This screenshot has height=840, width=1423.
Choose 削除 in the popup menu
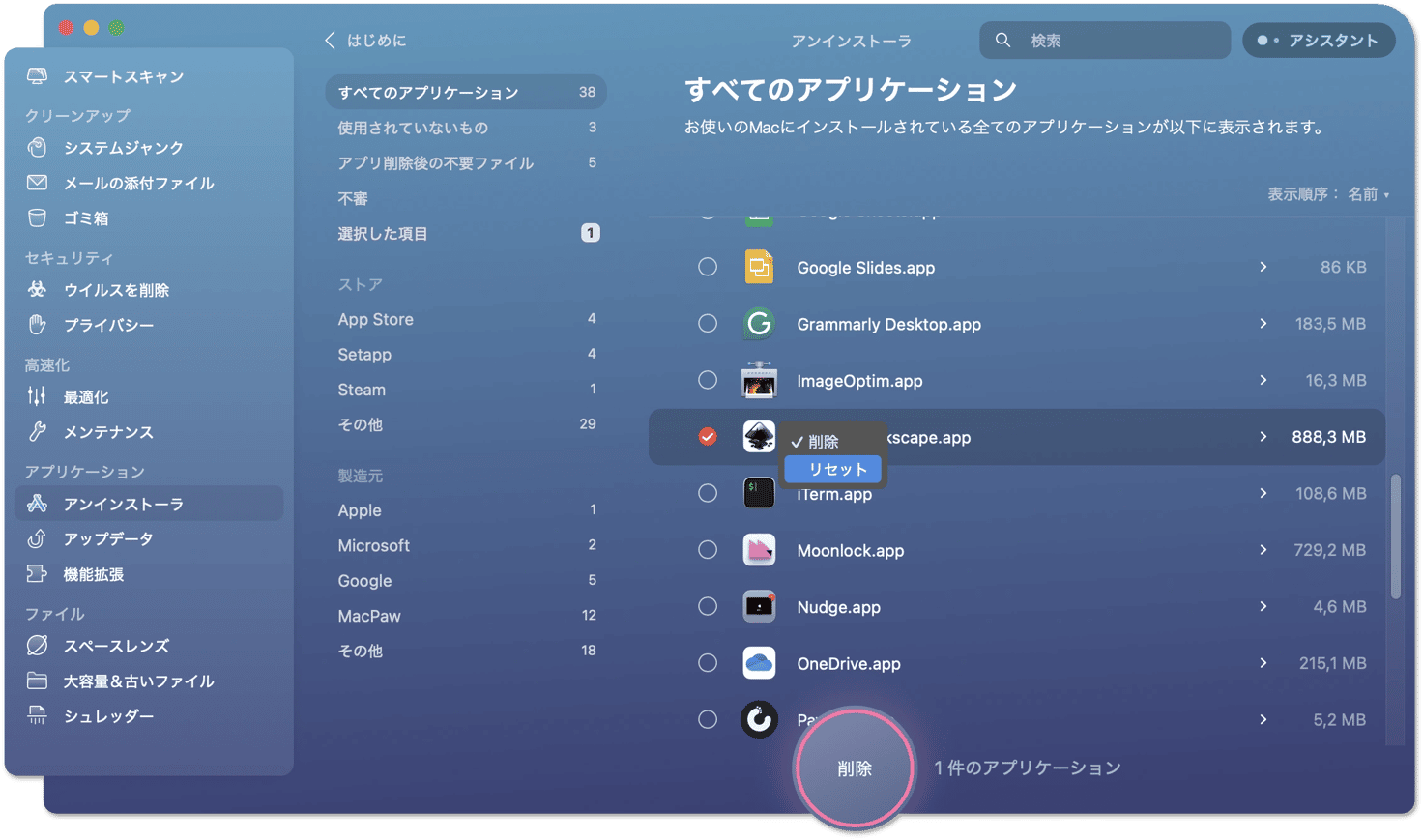tap(833, 442)
